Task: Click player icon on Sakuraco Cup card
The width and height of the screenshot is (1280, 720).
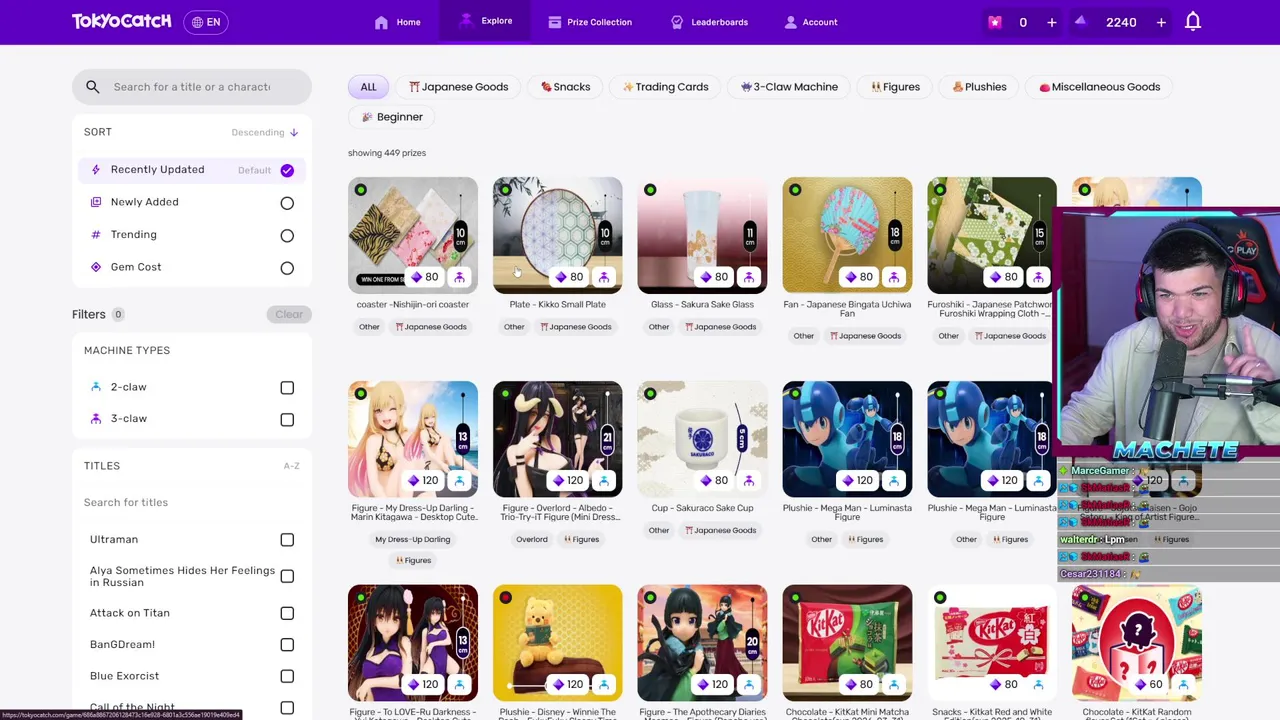Action: tap(749, 481)
